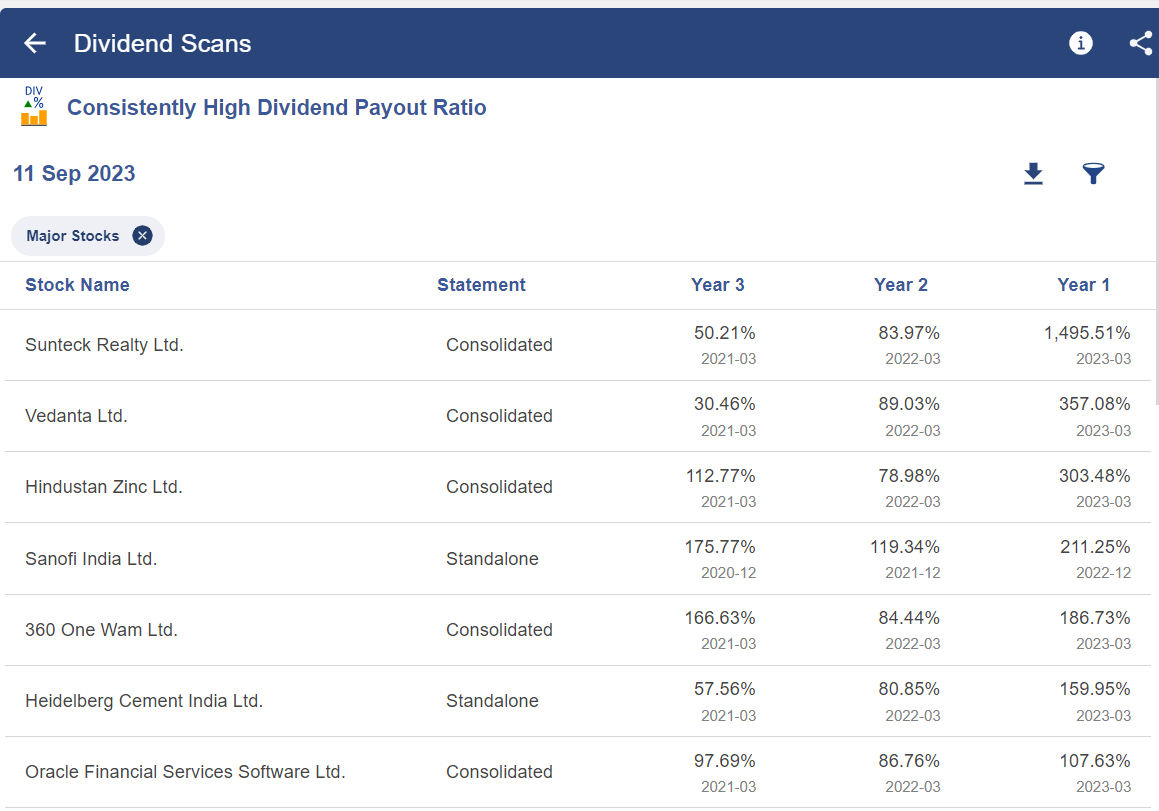
Task: Click Sanofi India's 2020-12 period label
Action: [x=729, y=573]
